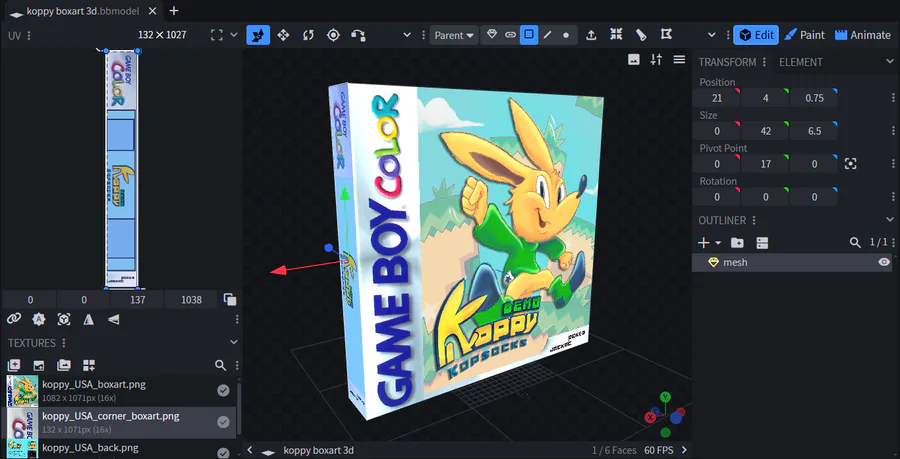Select the Pivot tool
Viewport: 900px width, 459px height.
(x=333, y=35)
